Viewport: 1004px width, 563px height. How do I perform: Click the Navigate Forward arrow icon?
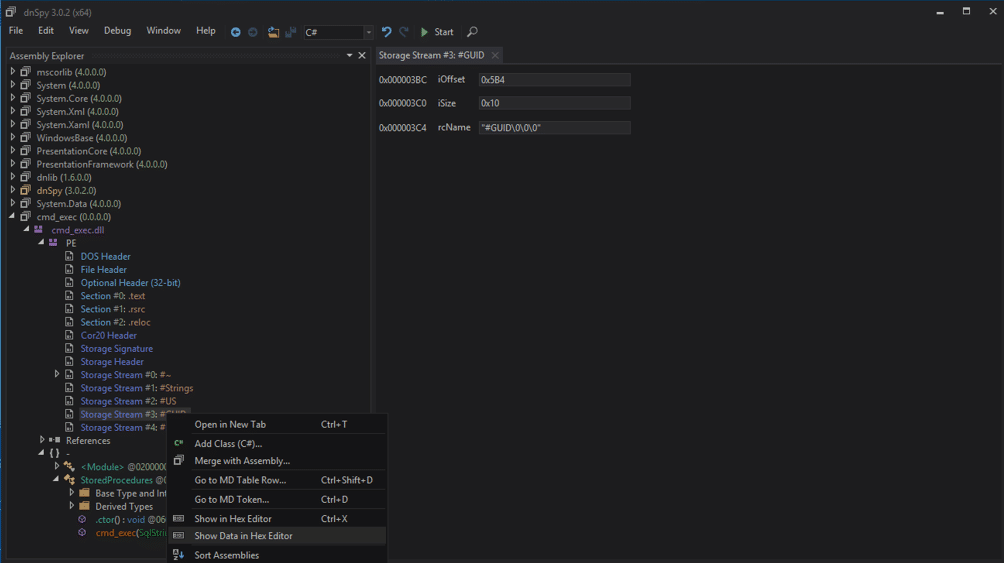tap(253, 32)
